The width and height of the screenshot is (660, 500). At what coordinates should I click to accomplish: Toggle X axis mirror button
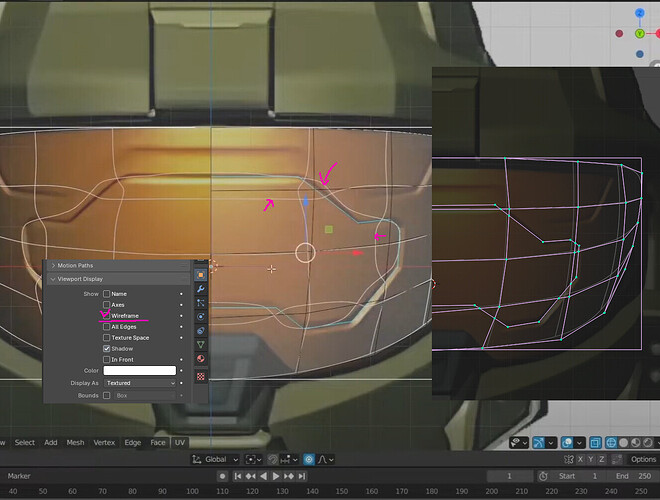point(580,459)
